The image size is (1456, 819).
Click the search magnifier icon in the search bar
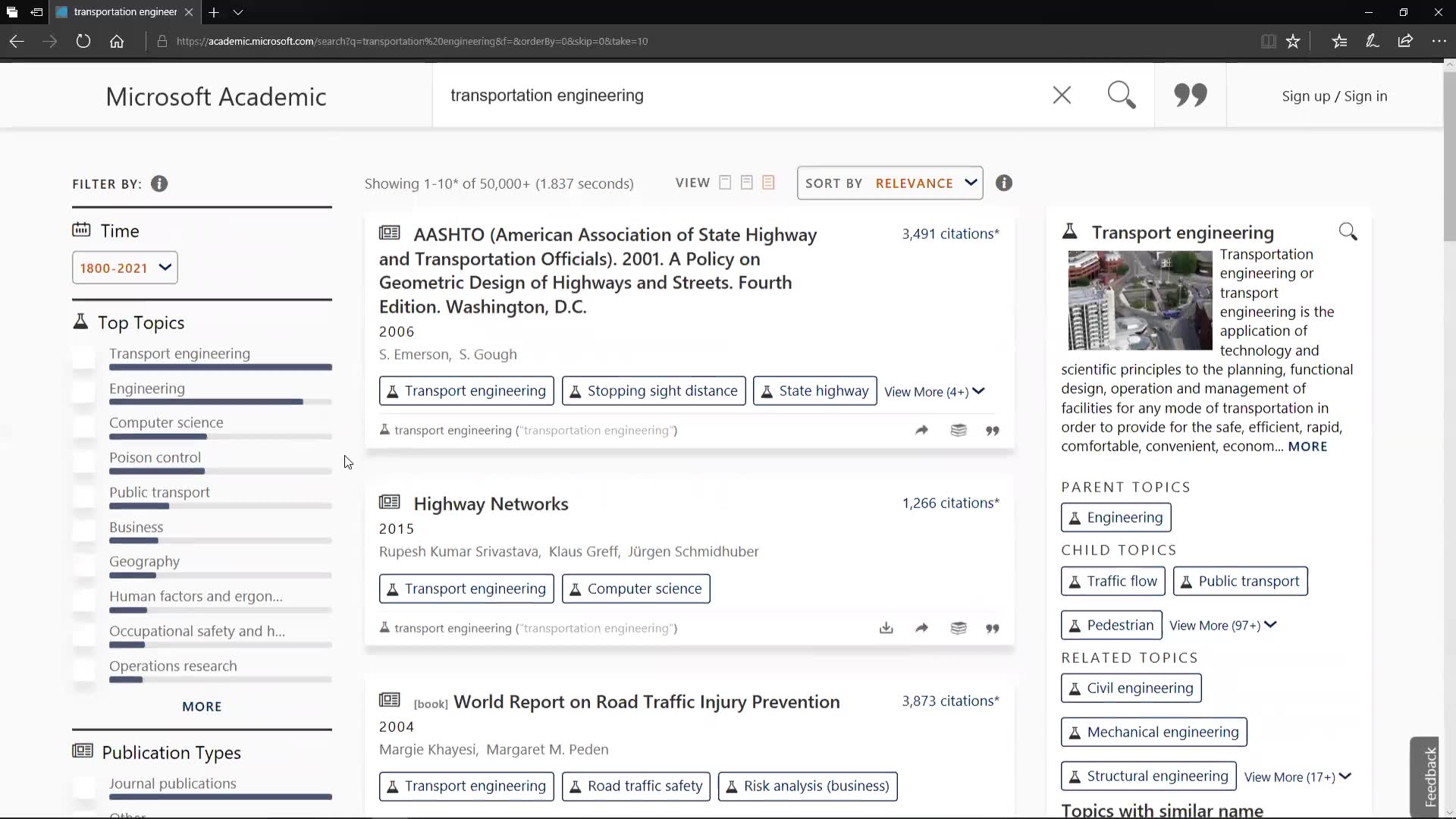(x=1122, y=96)
